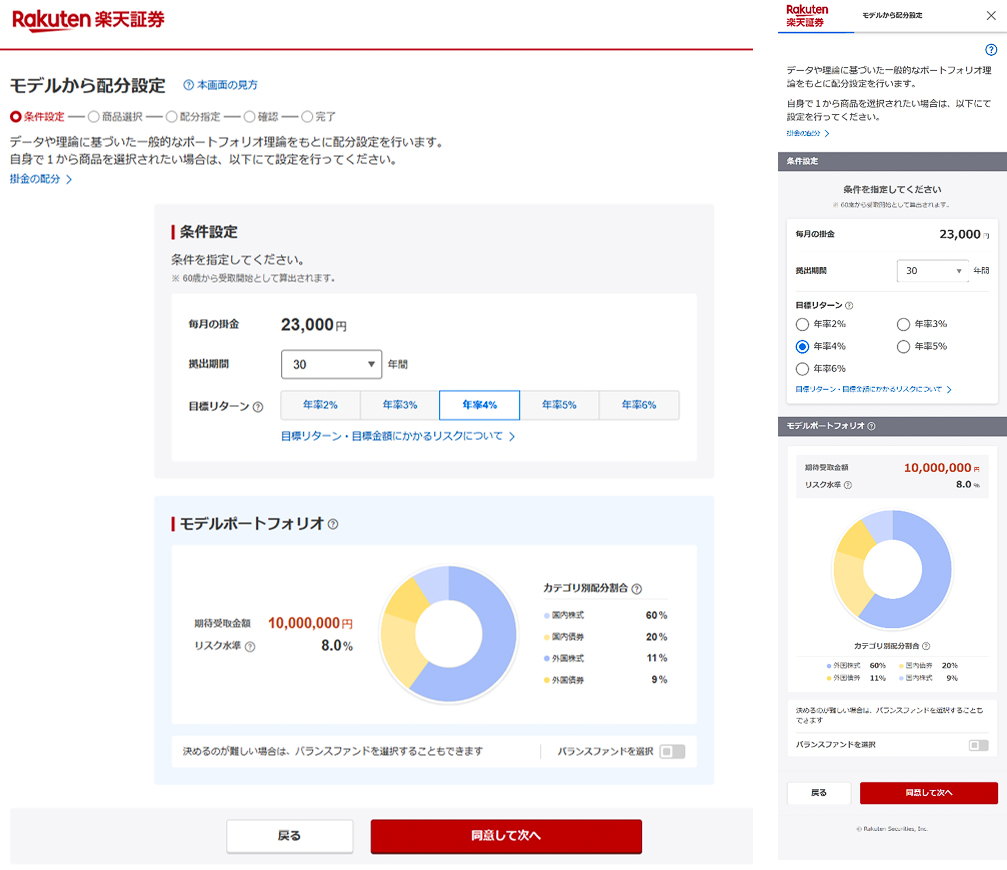Select the 条件設定 step indicator

click(37, 117)
